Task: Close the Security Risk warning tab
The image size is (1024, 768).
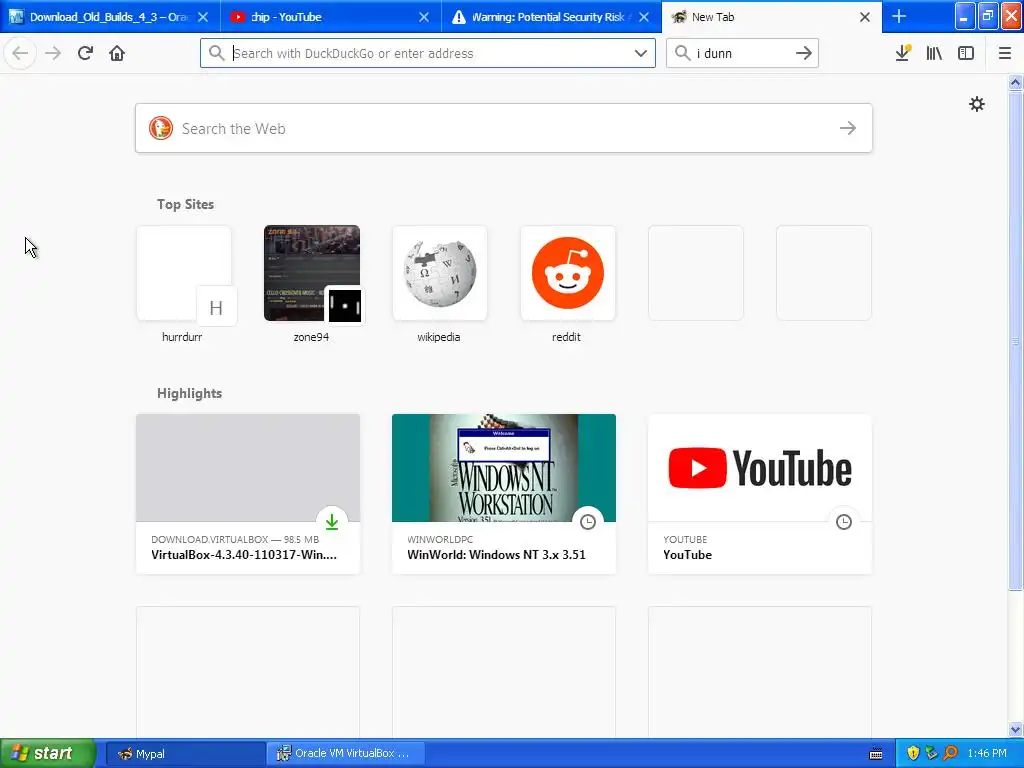Action: 644,17
